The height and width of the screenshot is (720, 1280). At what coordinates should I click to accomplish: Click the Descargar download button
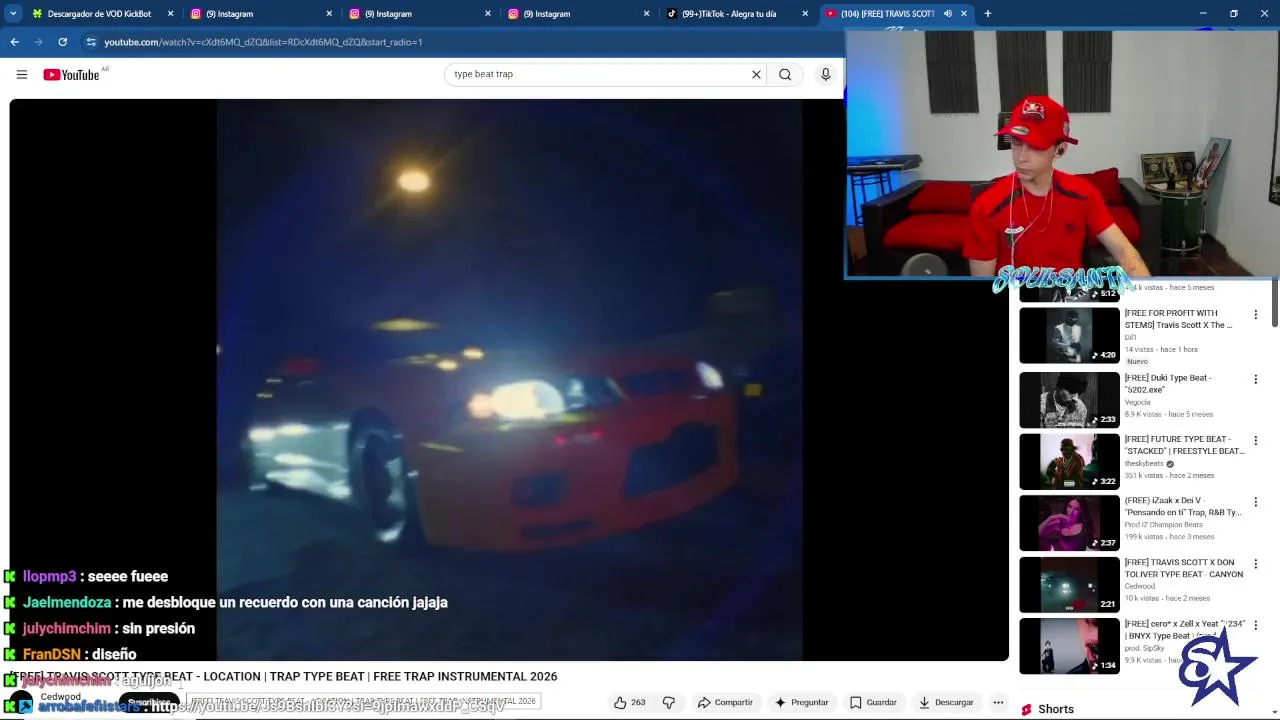pos(945,702)
